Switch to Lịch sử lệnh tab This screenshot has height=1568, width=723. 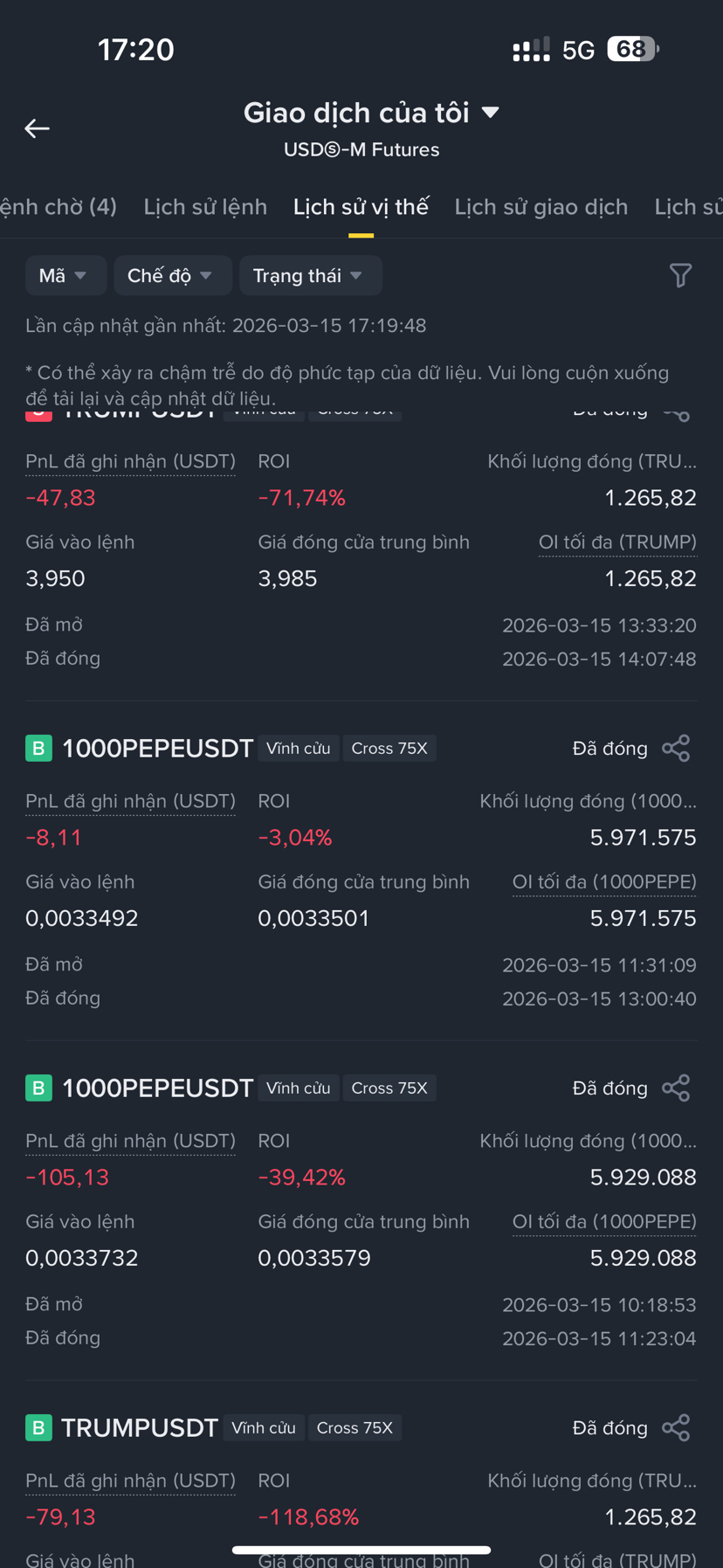(x=205, y=207)
